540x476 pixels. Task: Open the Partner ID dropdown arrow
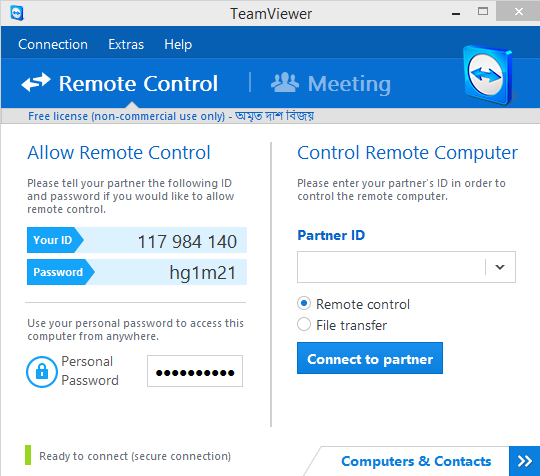500,267
